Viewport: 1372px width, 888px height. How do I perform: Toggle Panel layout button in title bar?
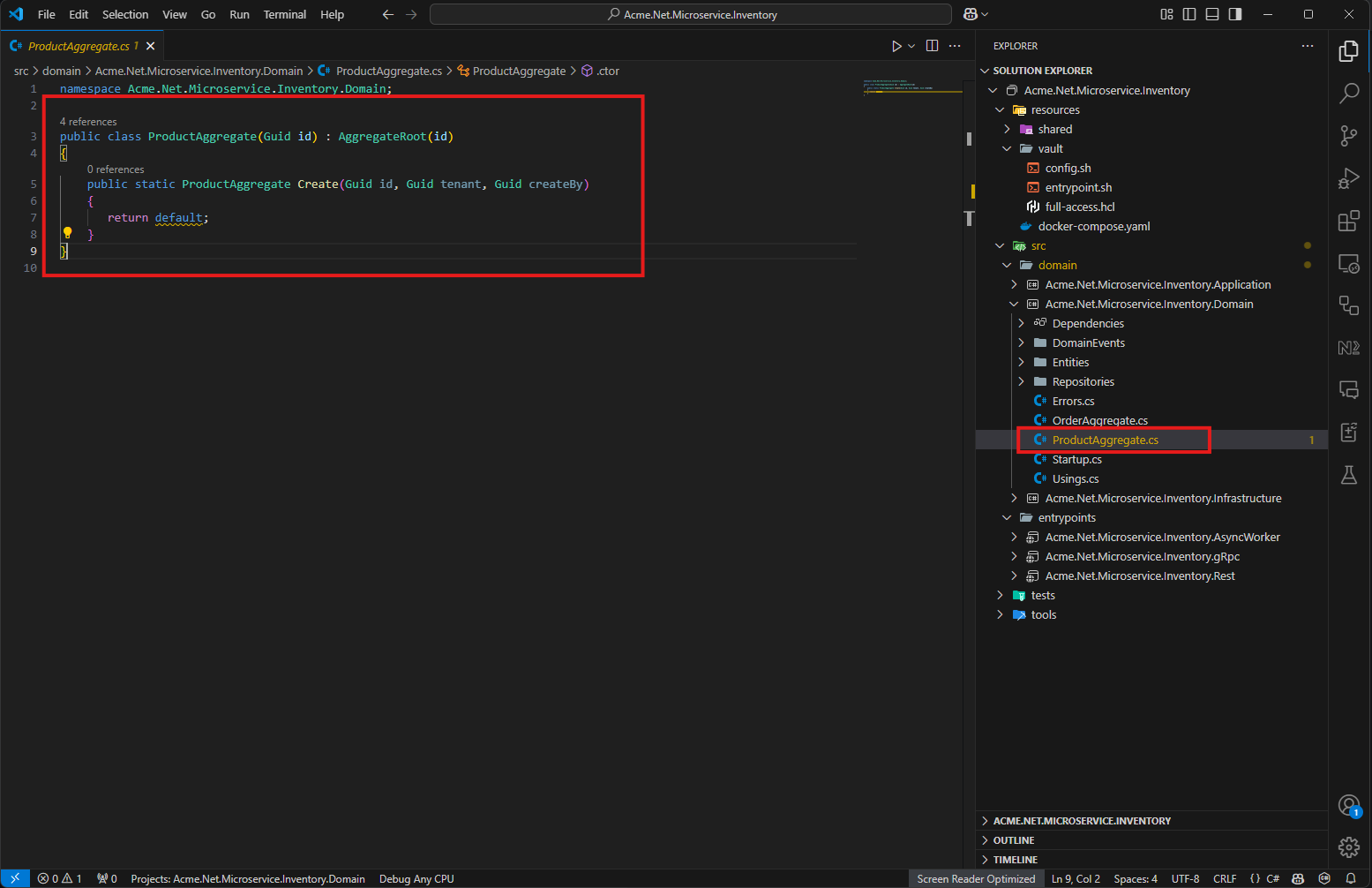click(1212, 14)
